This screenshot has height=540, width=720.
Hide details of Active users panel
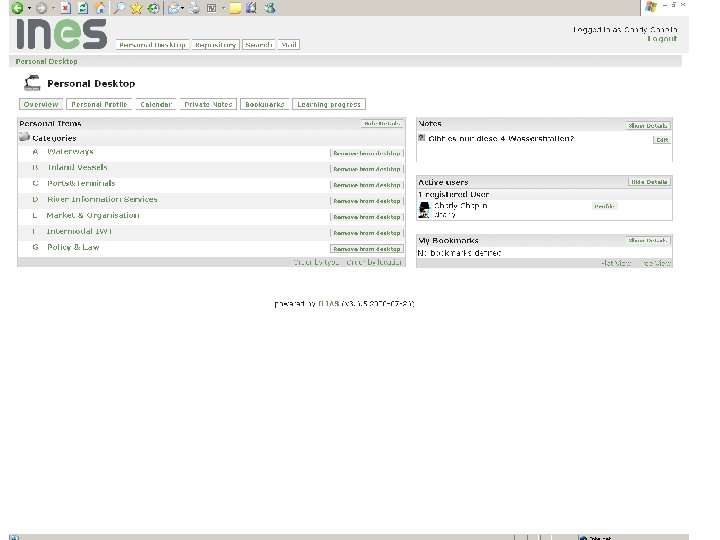[x=649, y=182]
